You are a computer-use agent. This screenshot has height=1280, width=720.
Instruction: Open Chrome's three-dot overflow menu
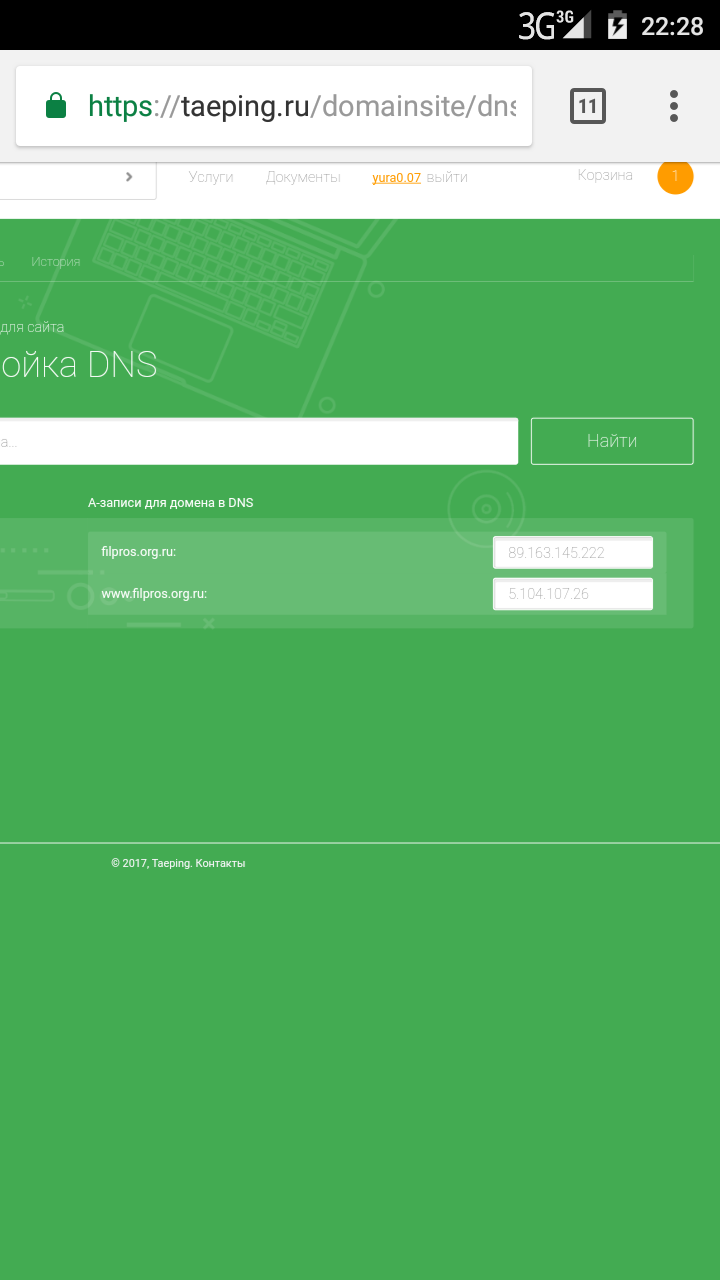click(674, 106)
